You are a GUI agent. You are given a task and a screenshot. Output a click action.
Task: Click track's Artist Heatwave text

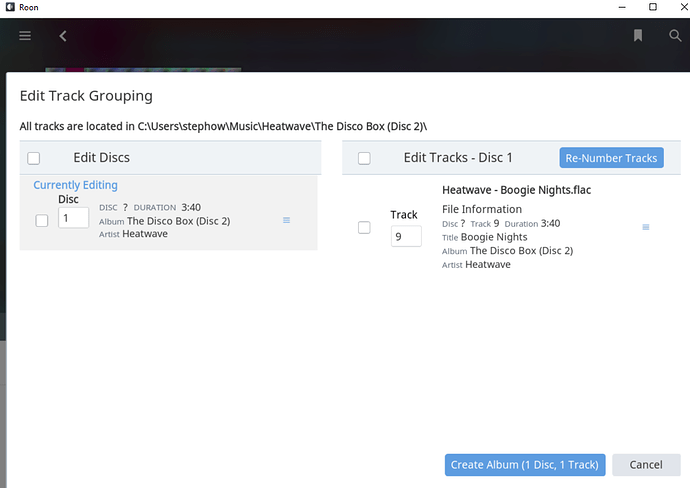(x=488, y=264)
